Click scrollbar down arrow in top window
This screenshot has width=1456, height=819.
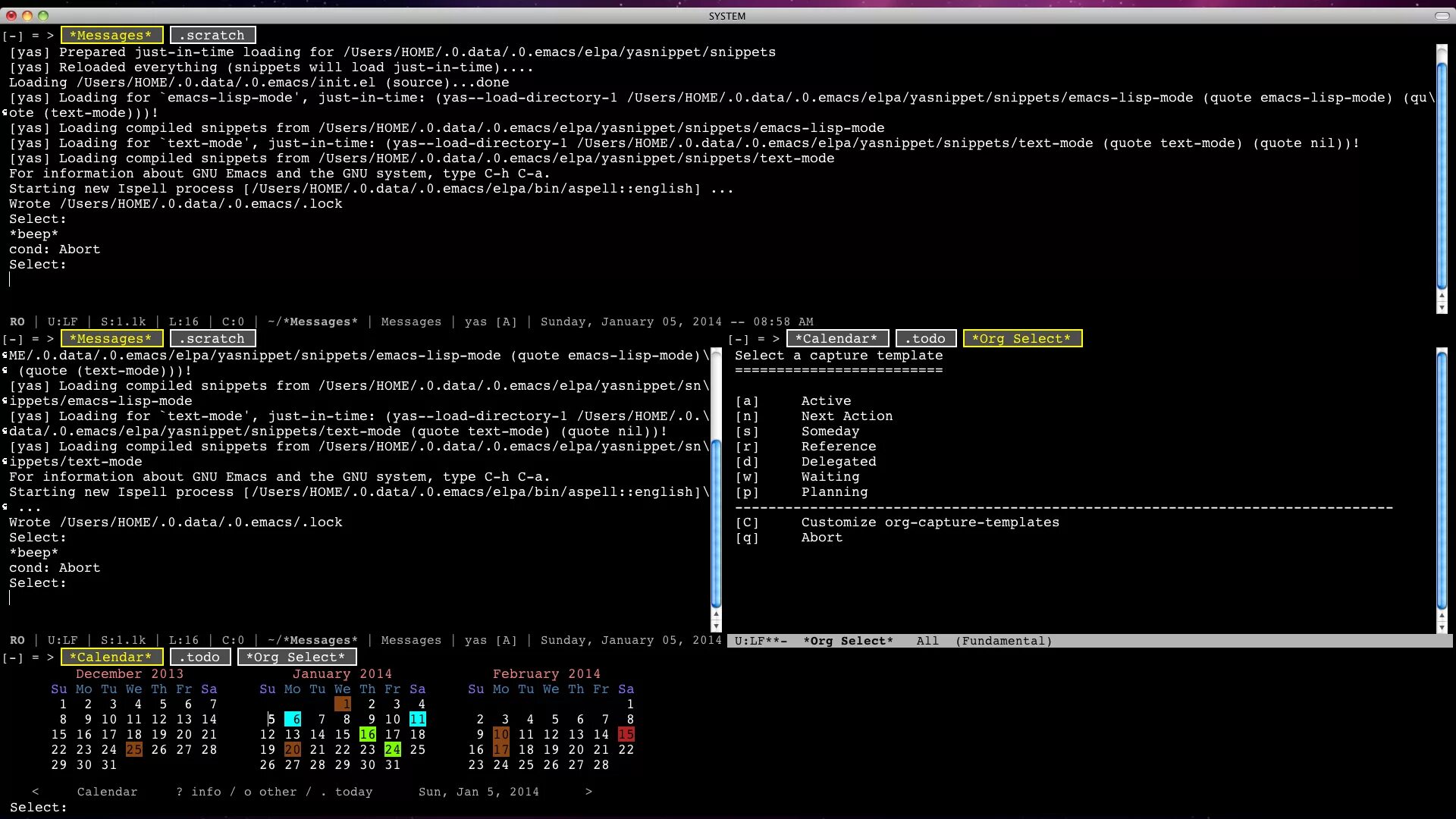click(x=1442, y=308)
